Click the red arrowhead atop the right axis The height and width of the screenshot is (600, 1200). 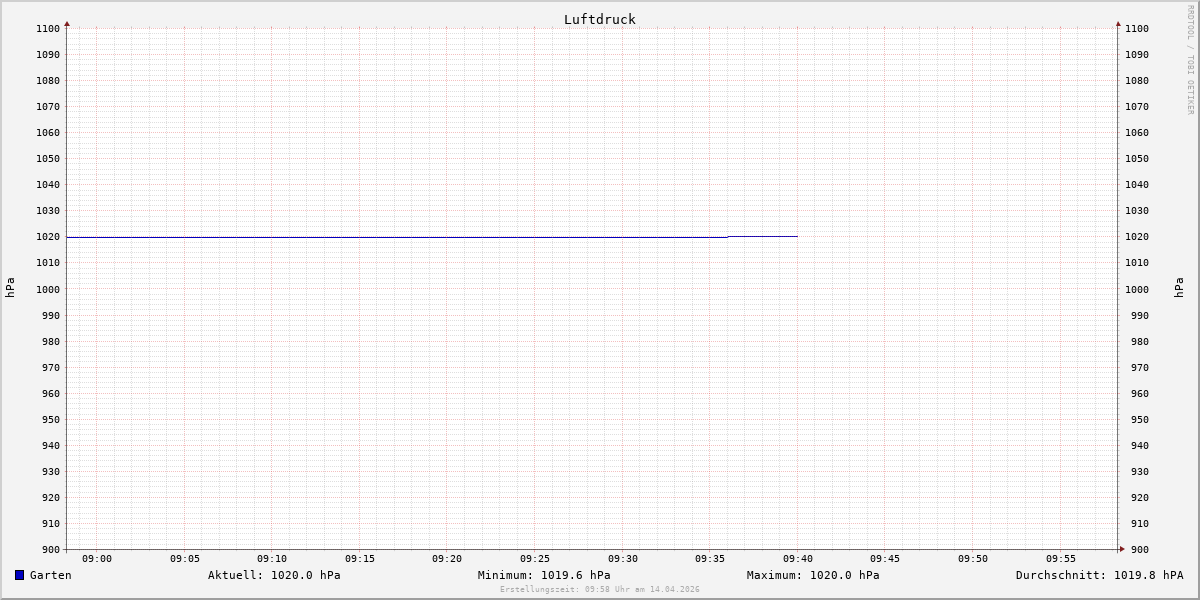pos(1118,23)
